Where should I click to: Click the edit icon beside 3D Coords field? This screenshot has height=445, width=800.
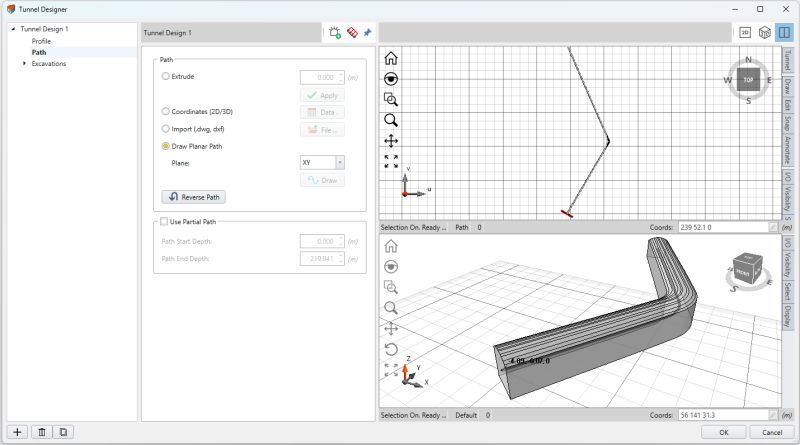pyautogui.click(x=773, y=415)
